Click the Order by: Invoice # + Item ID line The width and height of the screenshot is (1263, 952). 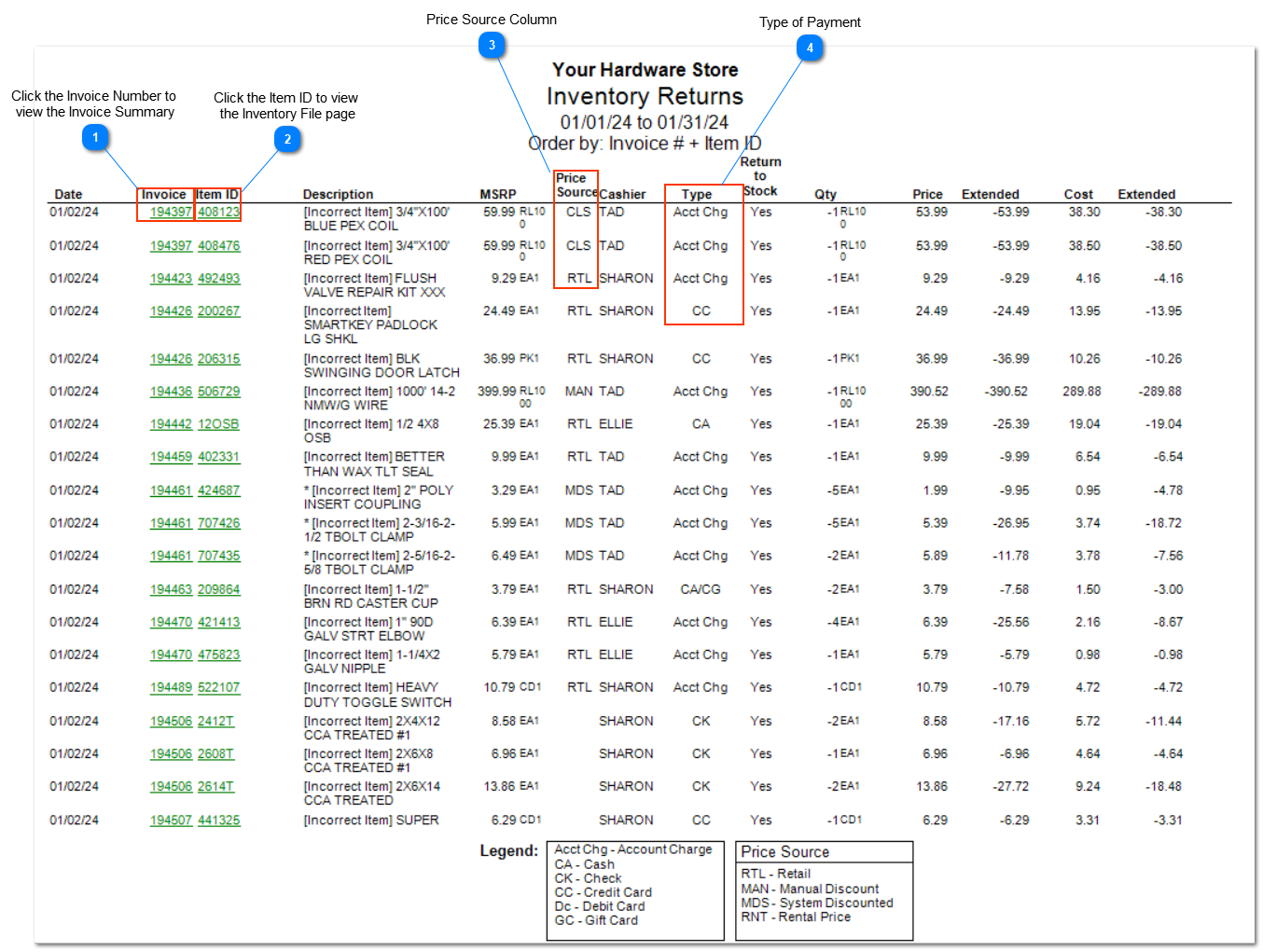pyautogui.click(x=645, y=144)
